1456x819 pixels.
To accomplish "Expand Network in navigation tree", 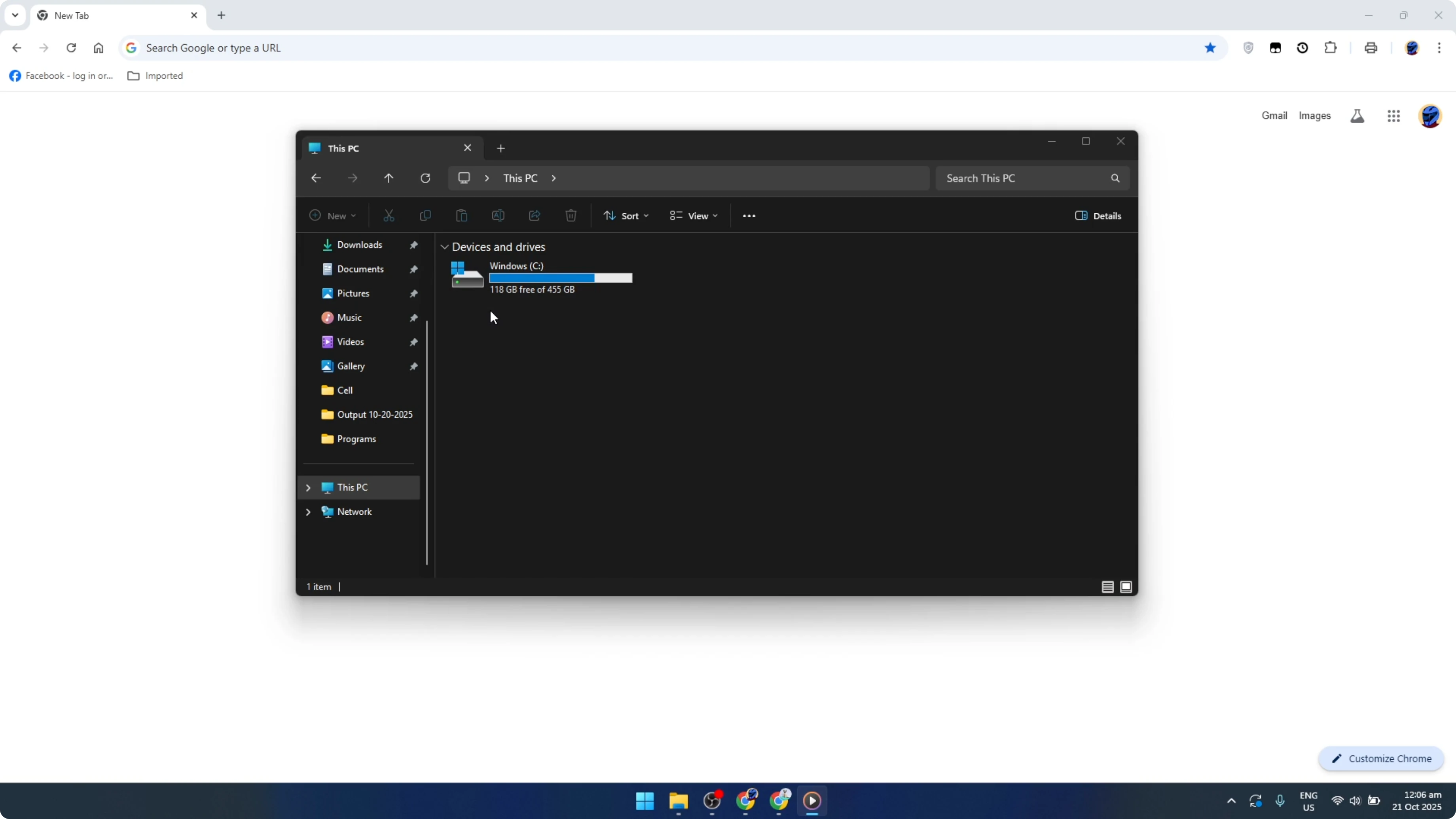I will [x=309, y=512].
